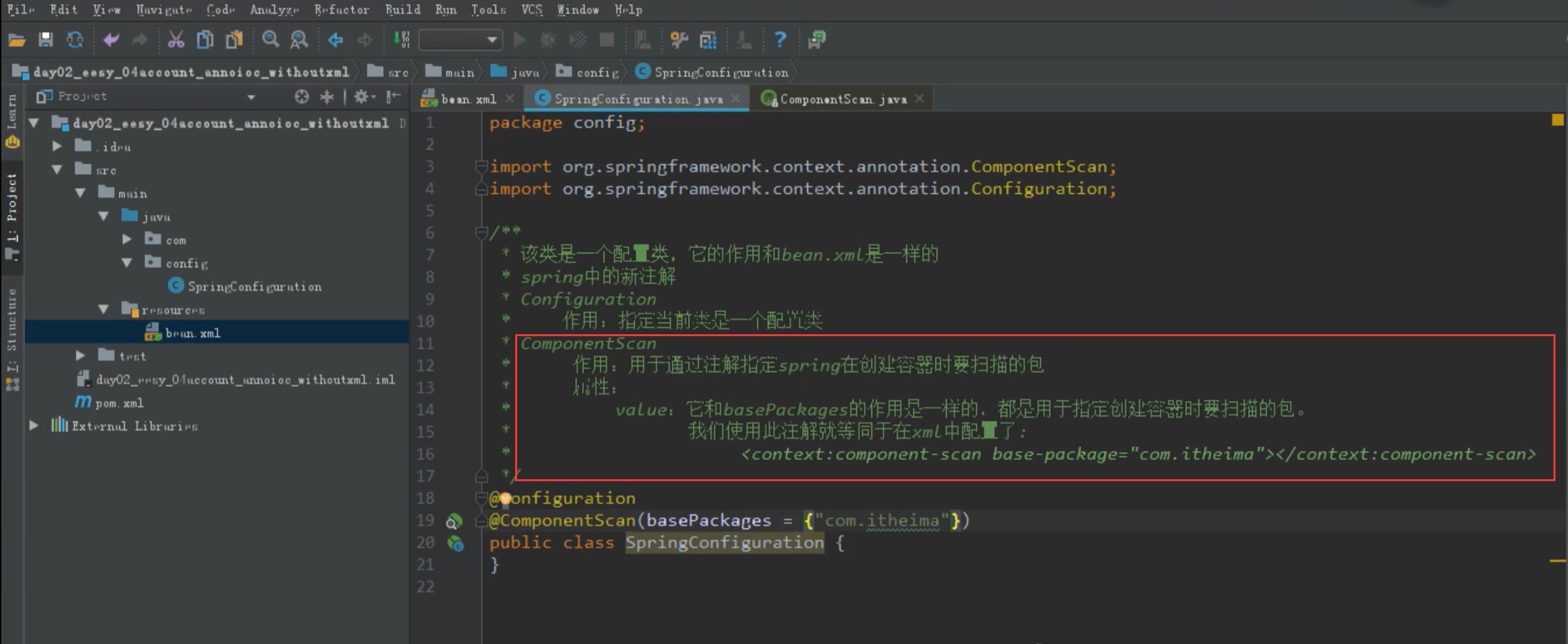Click the intention bulb on @Configuration line
1568x644 pixels.
[505, 498]
